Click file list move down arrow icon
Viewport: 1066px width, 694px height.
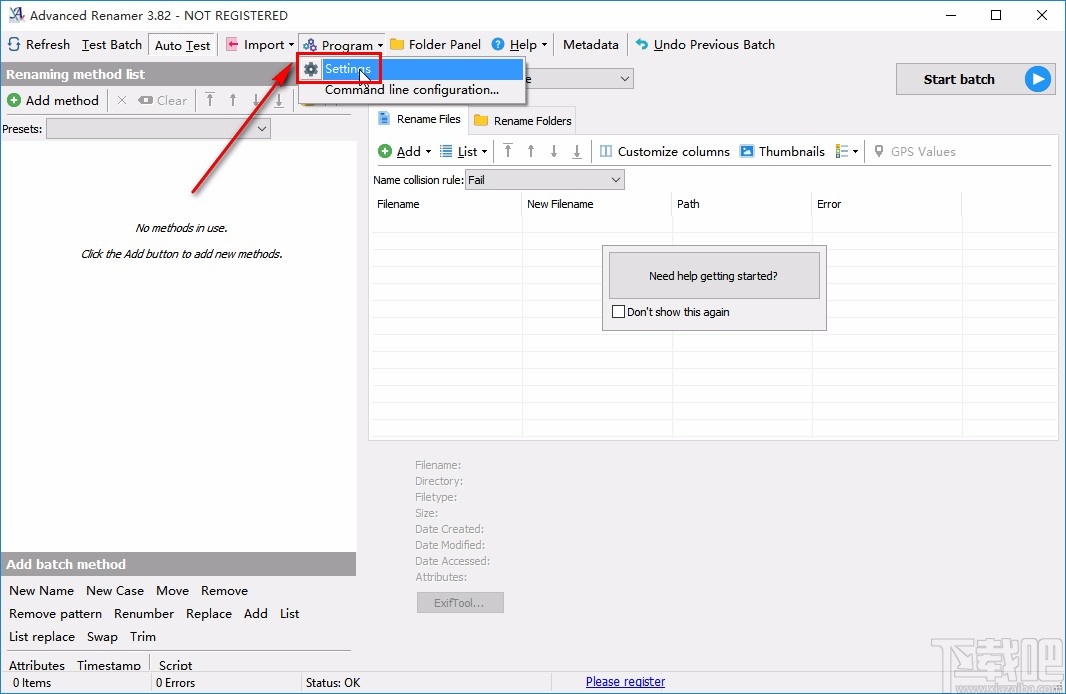(554, 152)
